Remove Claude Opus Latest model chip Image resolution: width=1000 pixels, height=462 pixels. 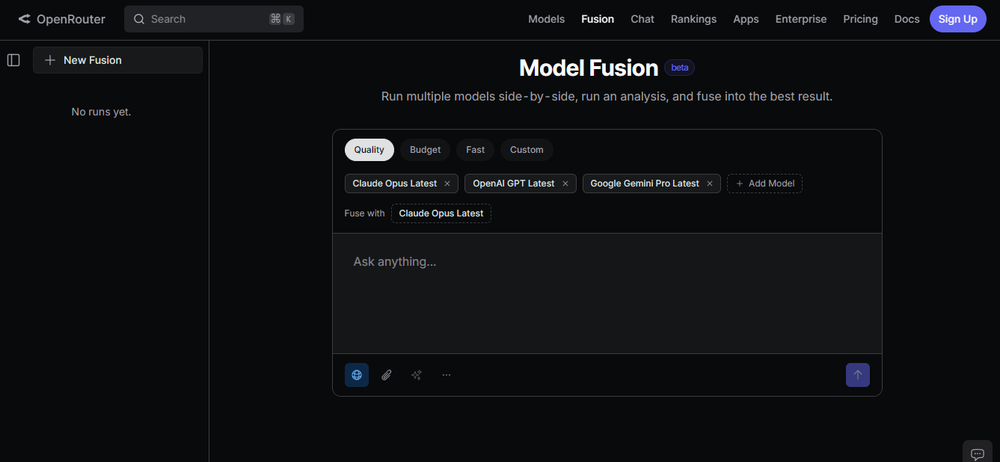tap(447, 184)
